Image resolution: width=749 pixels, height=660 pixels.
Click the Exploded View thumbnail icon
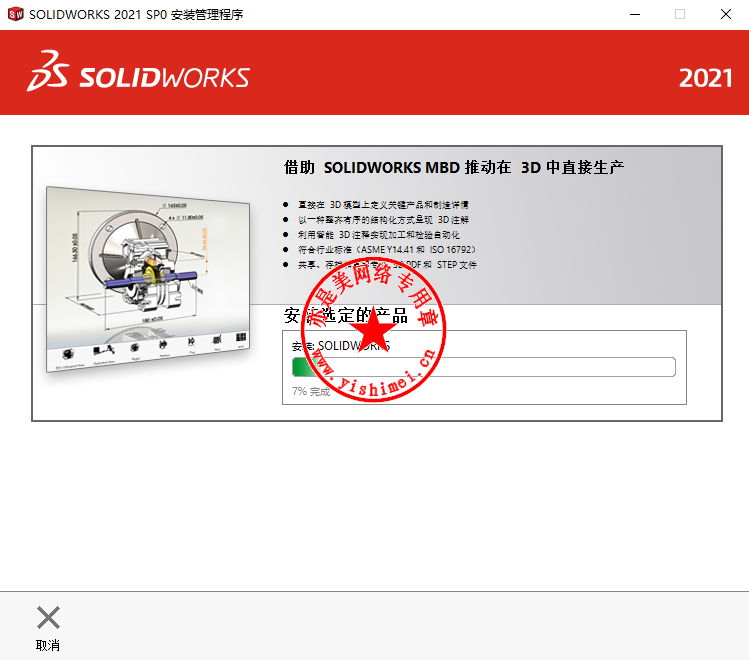(x=103, y=351)
